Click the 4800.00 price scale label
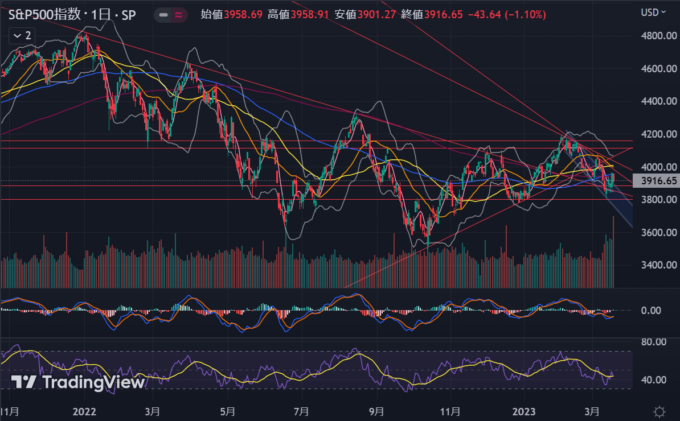This screenshot has height=421, width=680. pos(656,36)
